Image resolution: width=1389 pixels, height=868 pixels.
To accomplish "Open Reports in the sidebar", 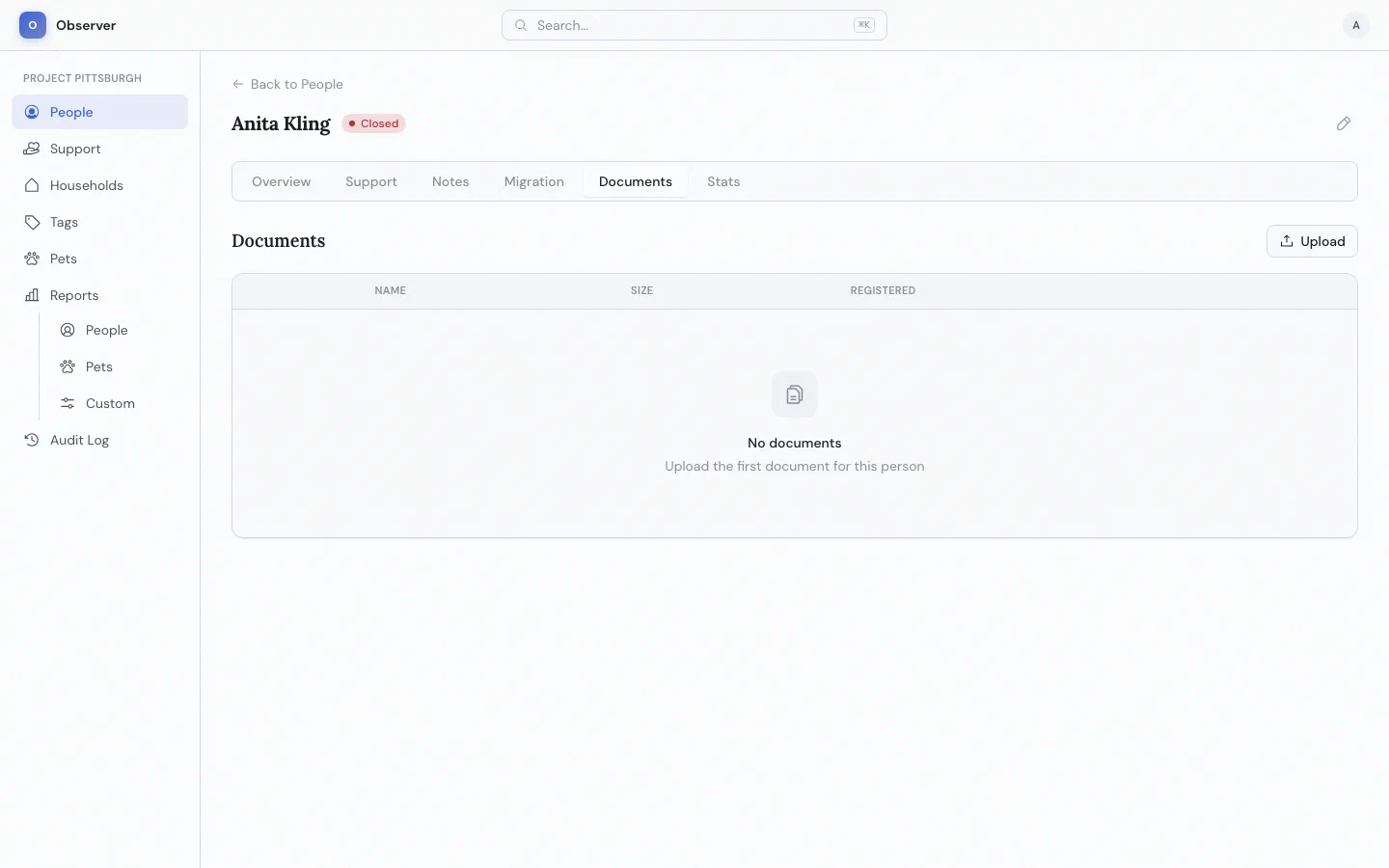I will (99, 295).
